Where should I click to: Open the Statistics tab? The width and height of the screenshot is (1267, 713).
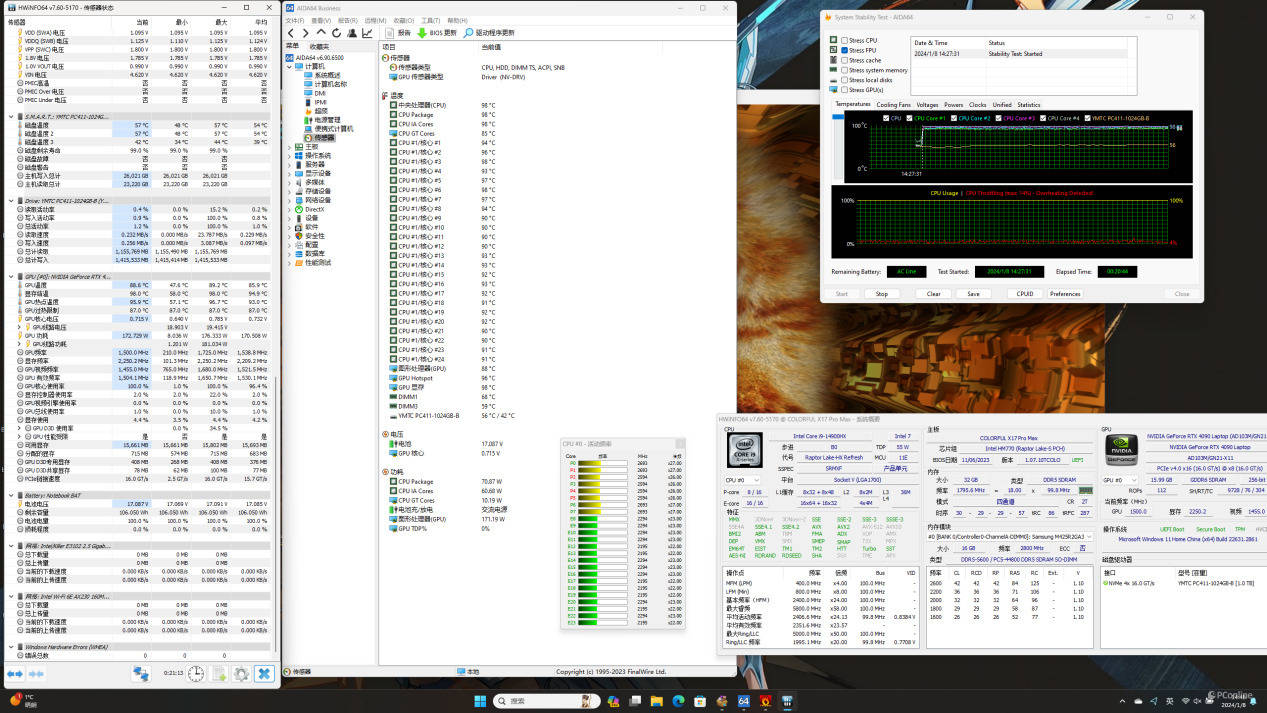pos(1029,104)
